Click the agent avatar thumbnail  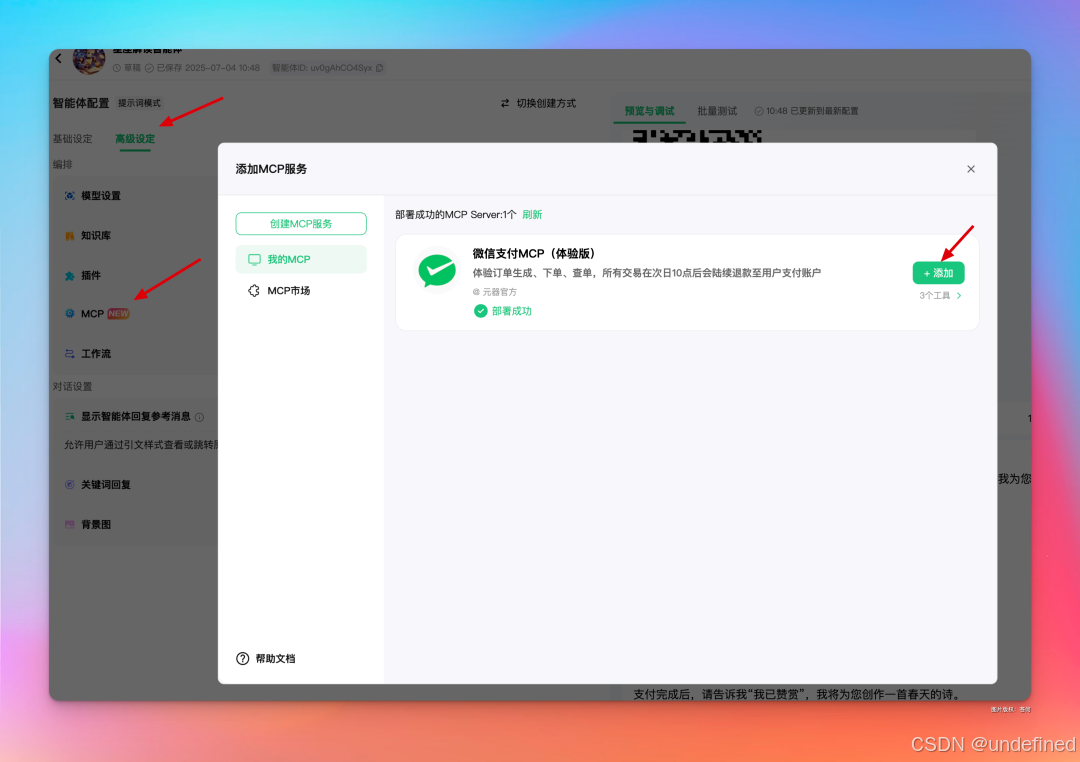coord(89,61)
